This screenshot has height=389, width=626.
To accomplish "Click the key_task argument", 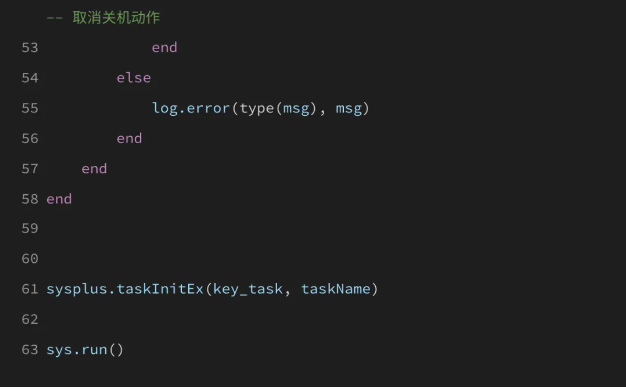I will pos(248,289).
